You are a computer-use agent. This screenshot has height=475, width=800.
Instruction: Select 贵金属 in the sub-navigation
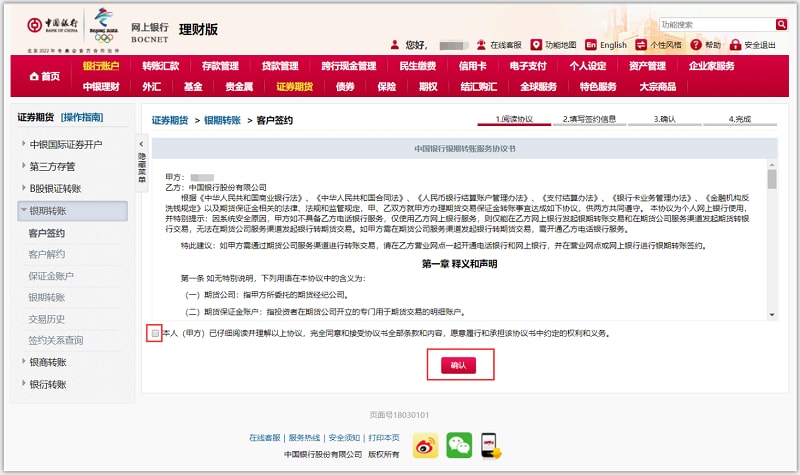[238, 87]
